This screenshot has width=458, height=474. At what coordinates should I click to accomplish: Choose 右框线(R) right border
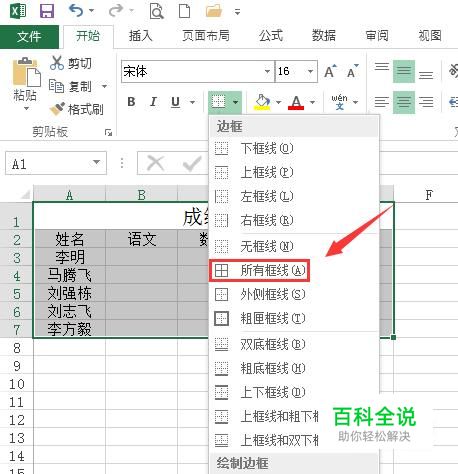(294, 220)
